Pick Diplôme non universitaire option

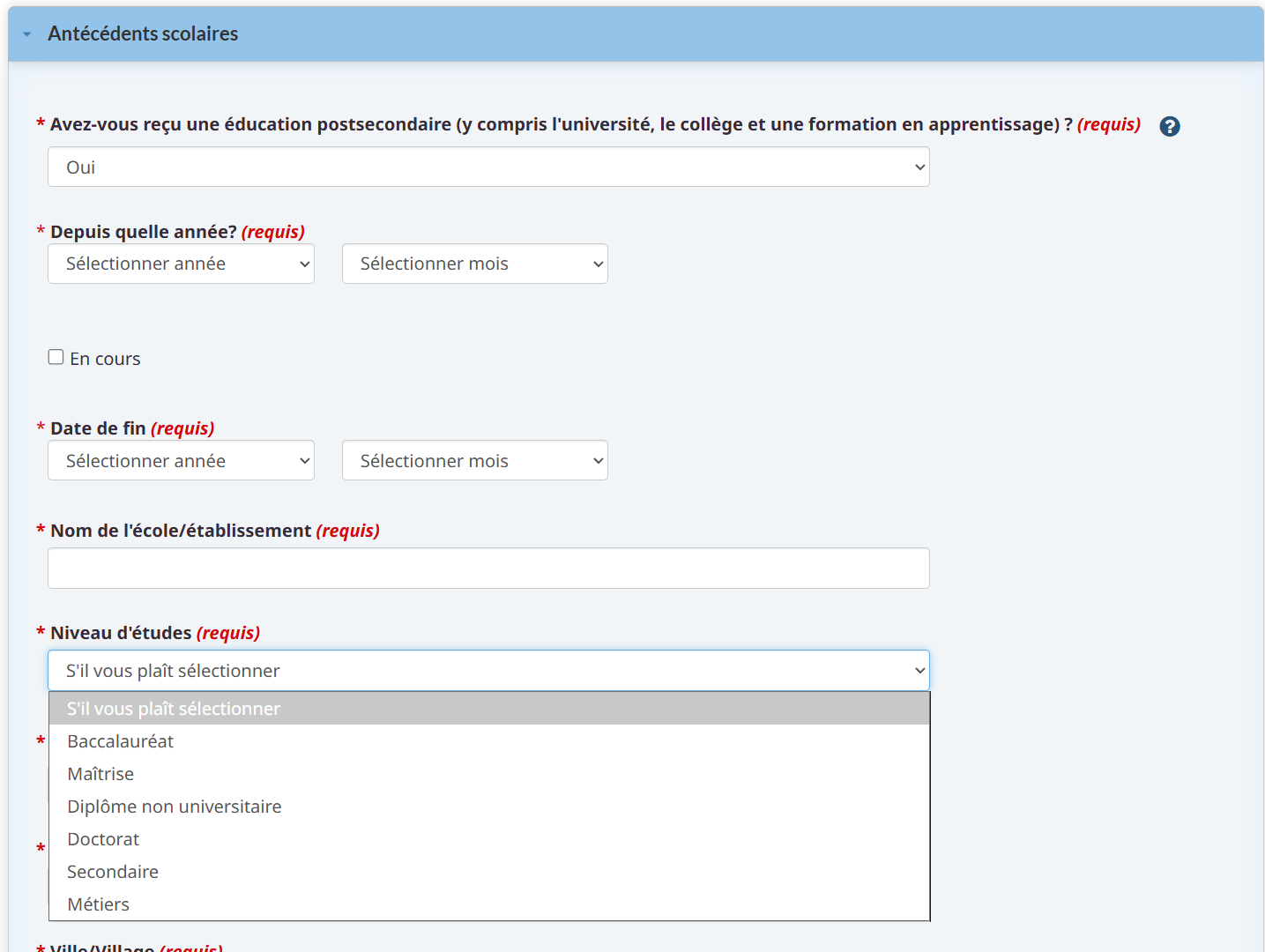point(175,807)
